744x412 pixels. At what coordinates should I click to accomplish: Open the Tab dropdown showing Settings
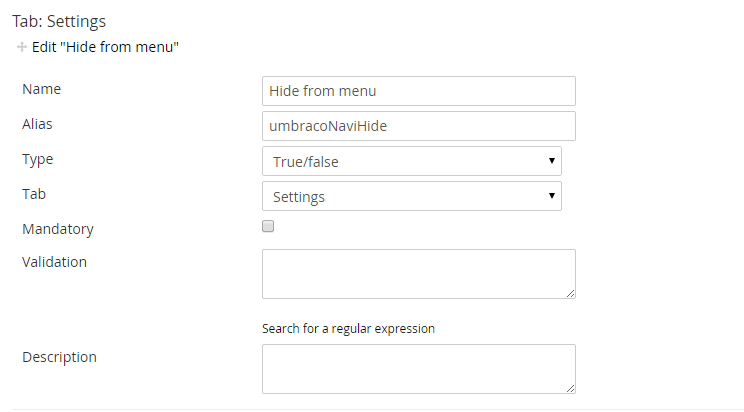click(412, 197)
